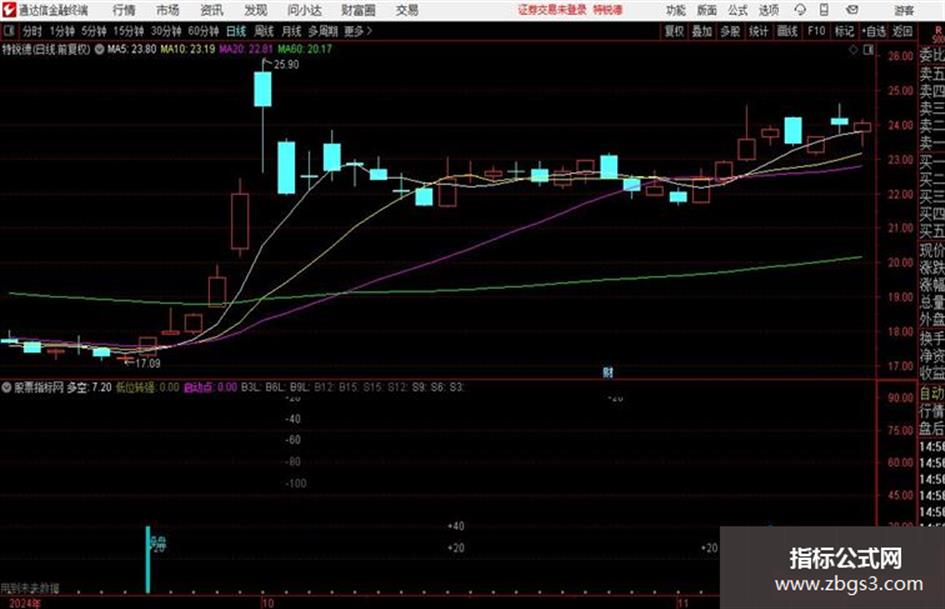Open the 资讯 menu
This screenshot has width=945, height=609.
click(x=212, y=10)
